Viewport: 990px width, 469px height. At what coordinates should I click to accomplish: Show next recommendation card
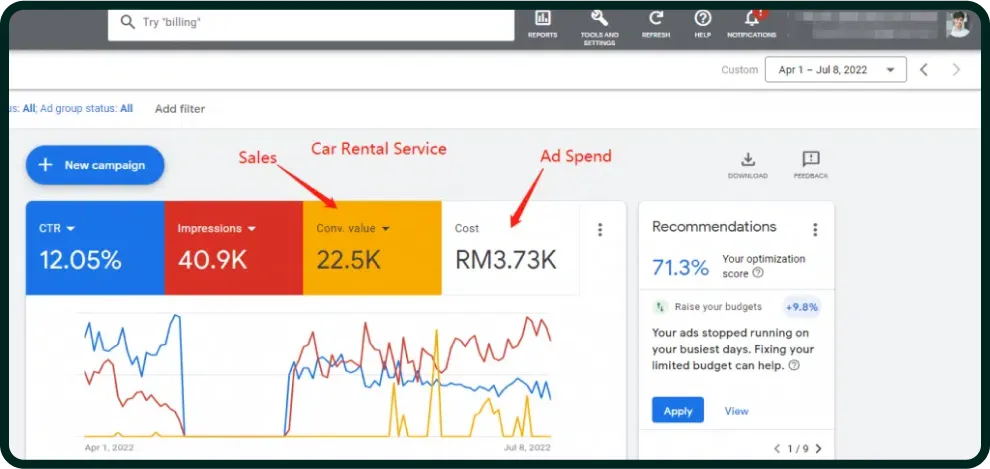tap(818, 449)
